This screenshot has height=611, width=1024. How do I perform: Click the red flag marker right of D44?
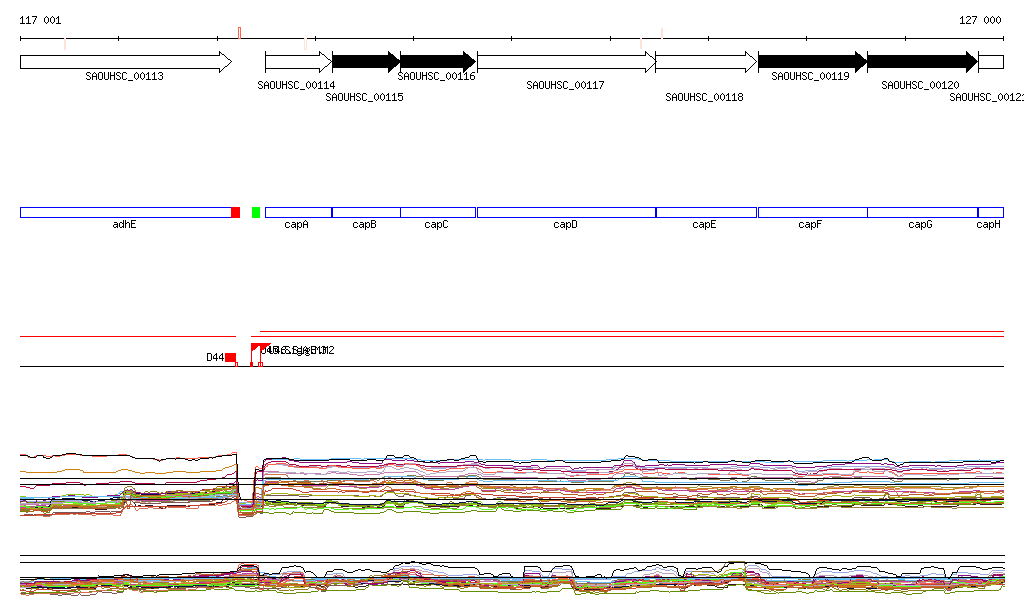coord(258,349)
